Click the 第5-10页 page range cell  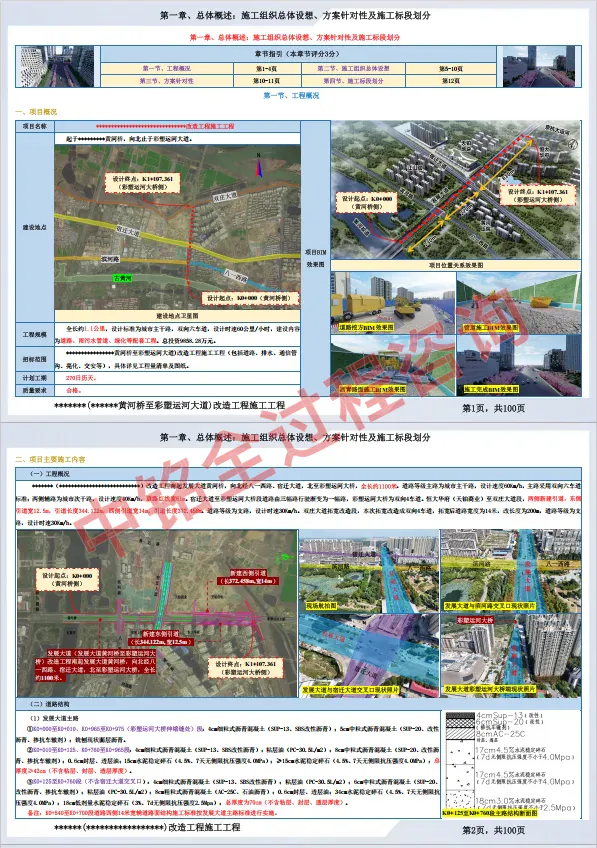(x=451, y=69)
